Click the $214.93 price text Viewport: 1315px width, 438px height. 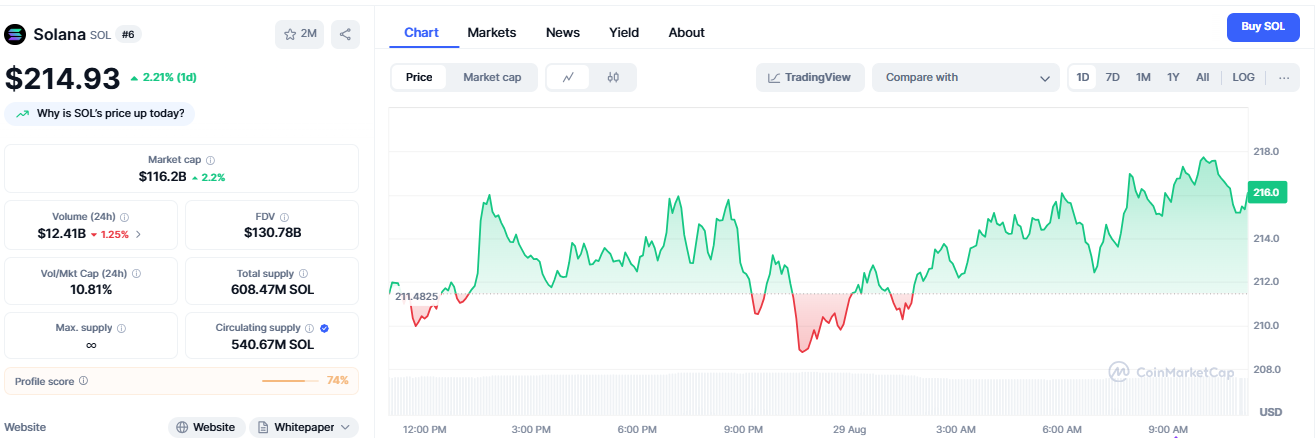62,78
